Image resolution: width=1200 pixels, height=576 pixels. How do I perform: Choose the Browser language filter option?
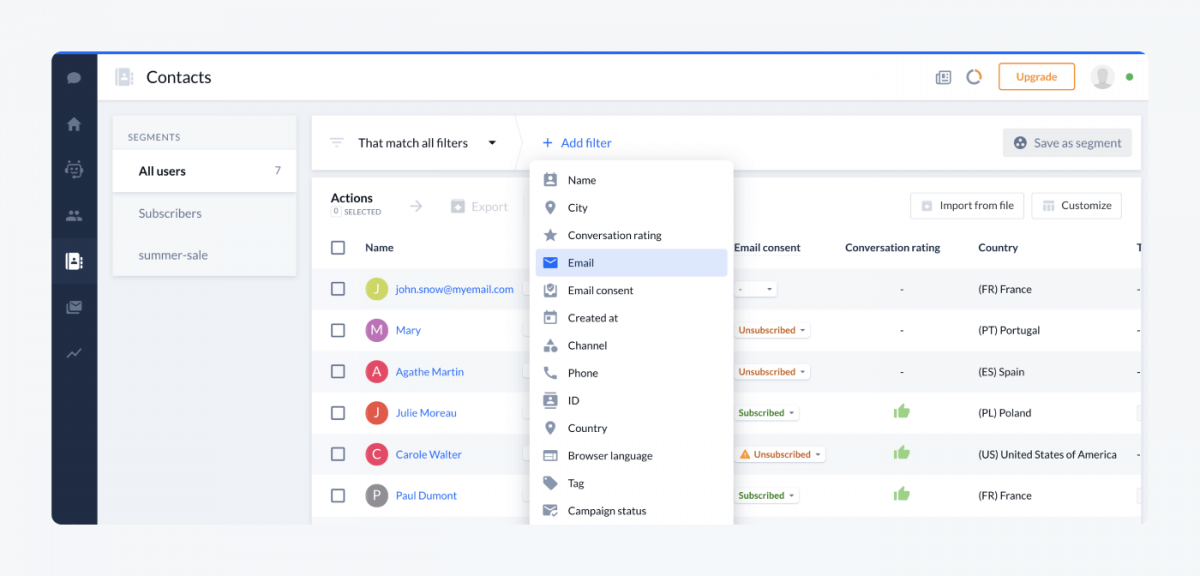(631, 456)
